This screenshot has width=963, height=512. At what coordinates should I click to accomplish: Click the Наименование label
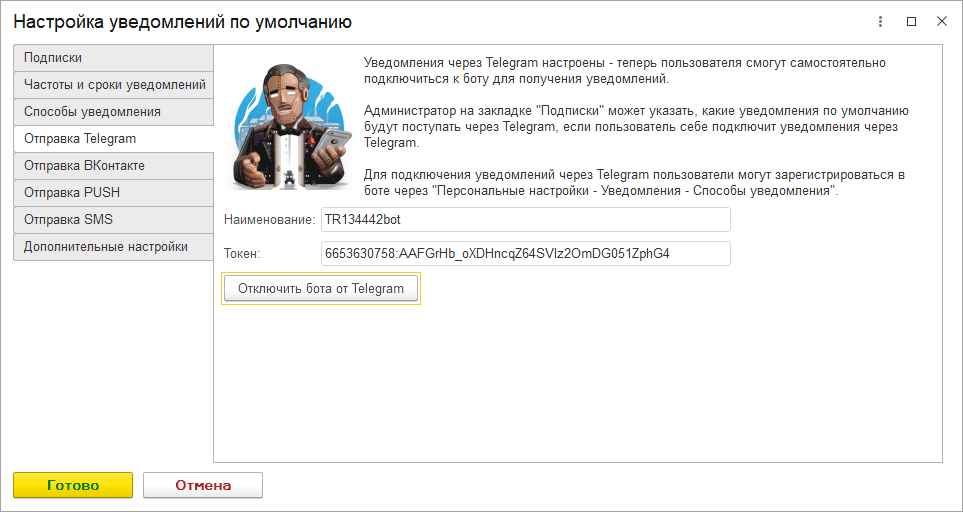(x=270, y=220)
